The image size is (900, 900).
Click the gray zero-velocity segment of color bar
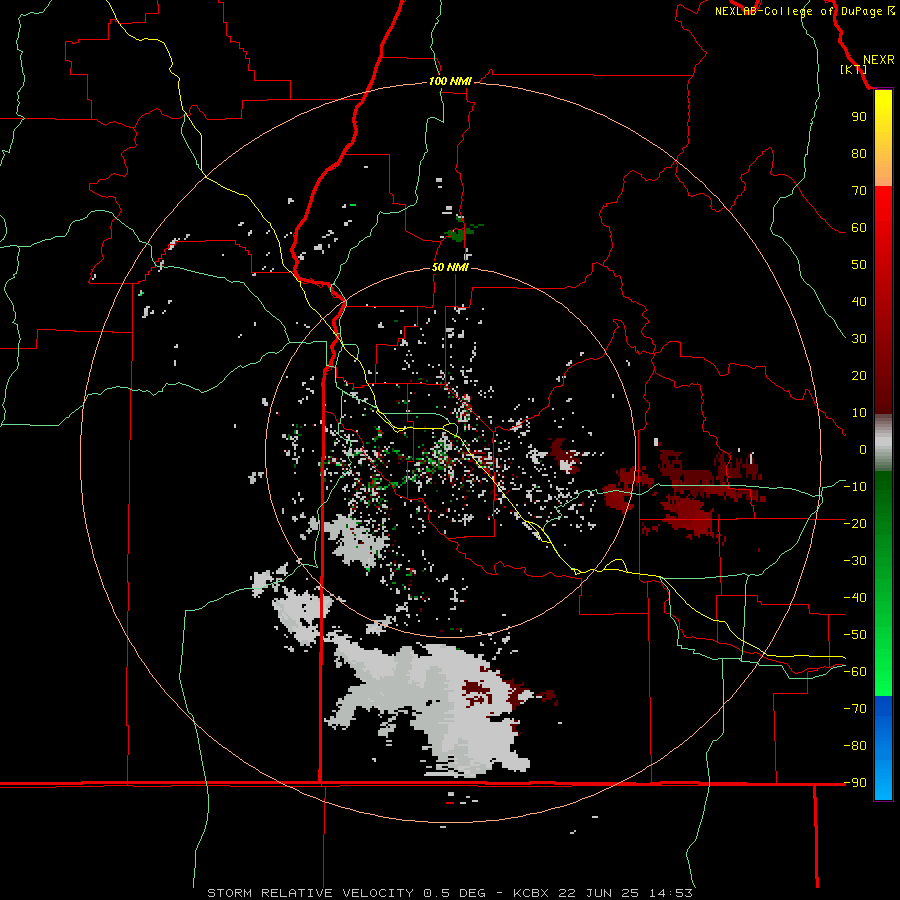[x=883, y=443]
